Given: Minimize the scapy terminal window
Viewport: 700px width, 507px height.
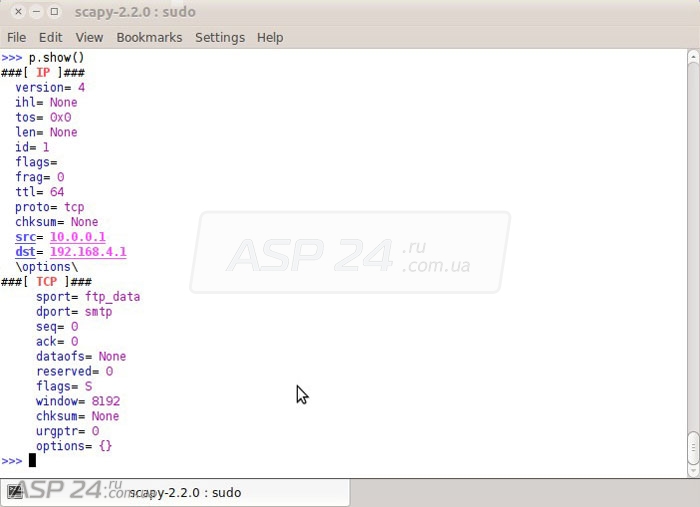Looking at the screenshot, I should [x=36, y=12].
